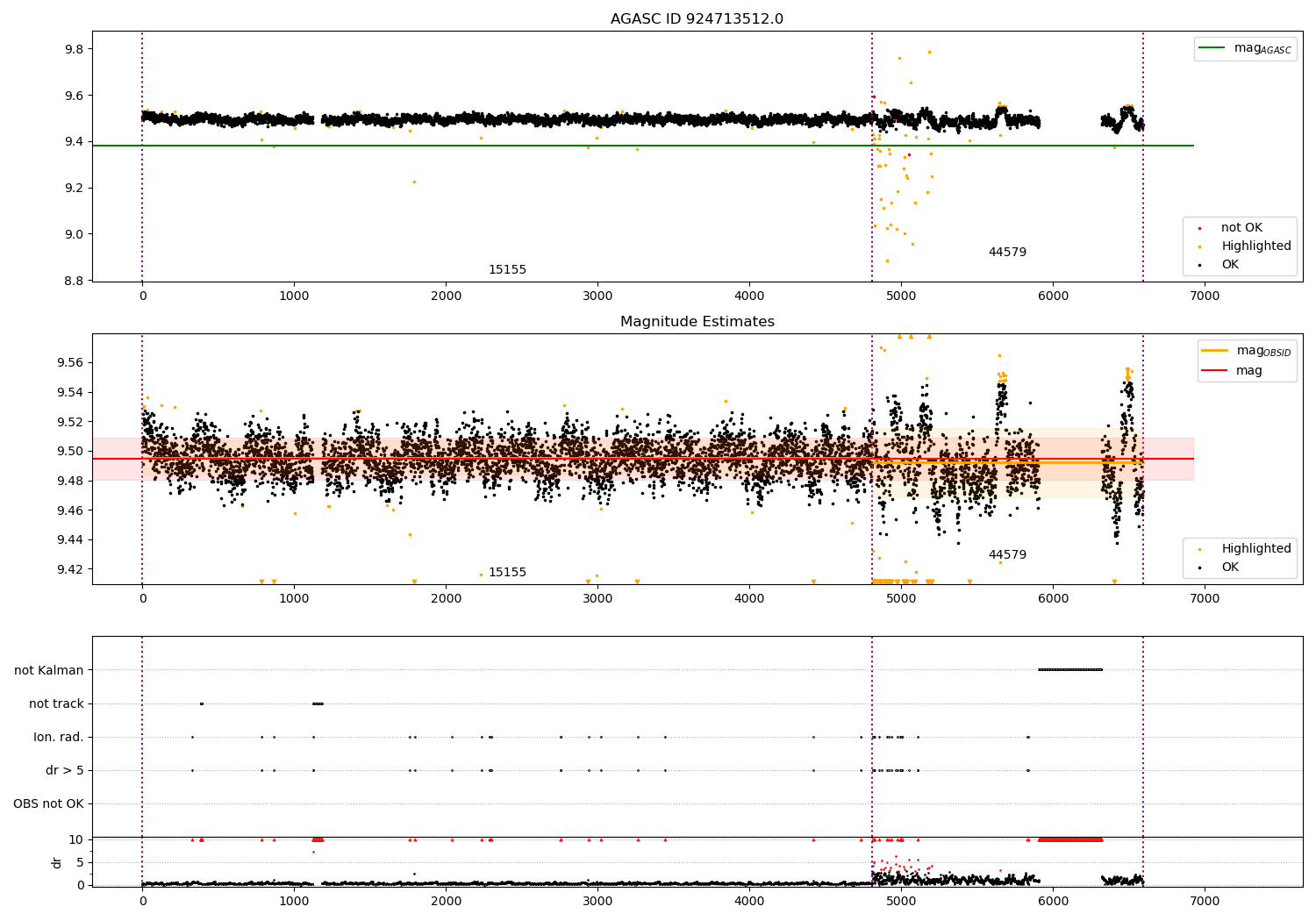
Task: Click the '9.4' y-axis tick in top plot
Action: [74, 142]
